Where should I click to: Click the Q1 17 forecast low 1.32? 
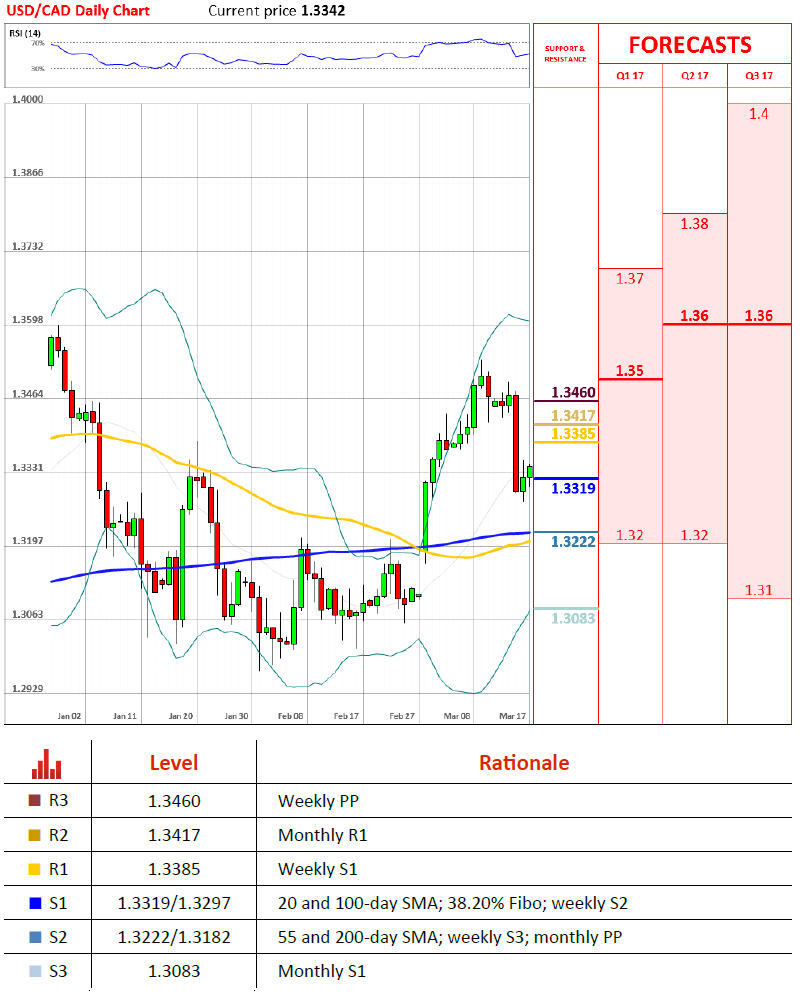(x=630, y=535)
